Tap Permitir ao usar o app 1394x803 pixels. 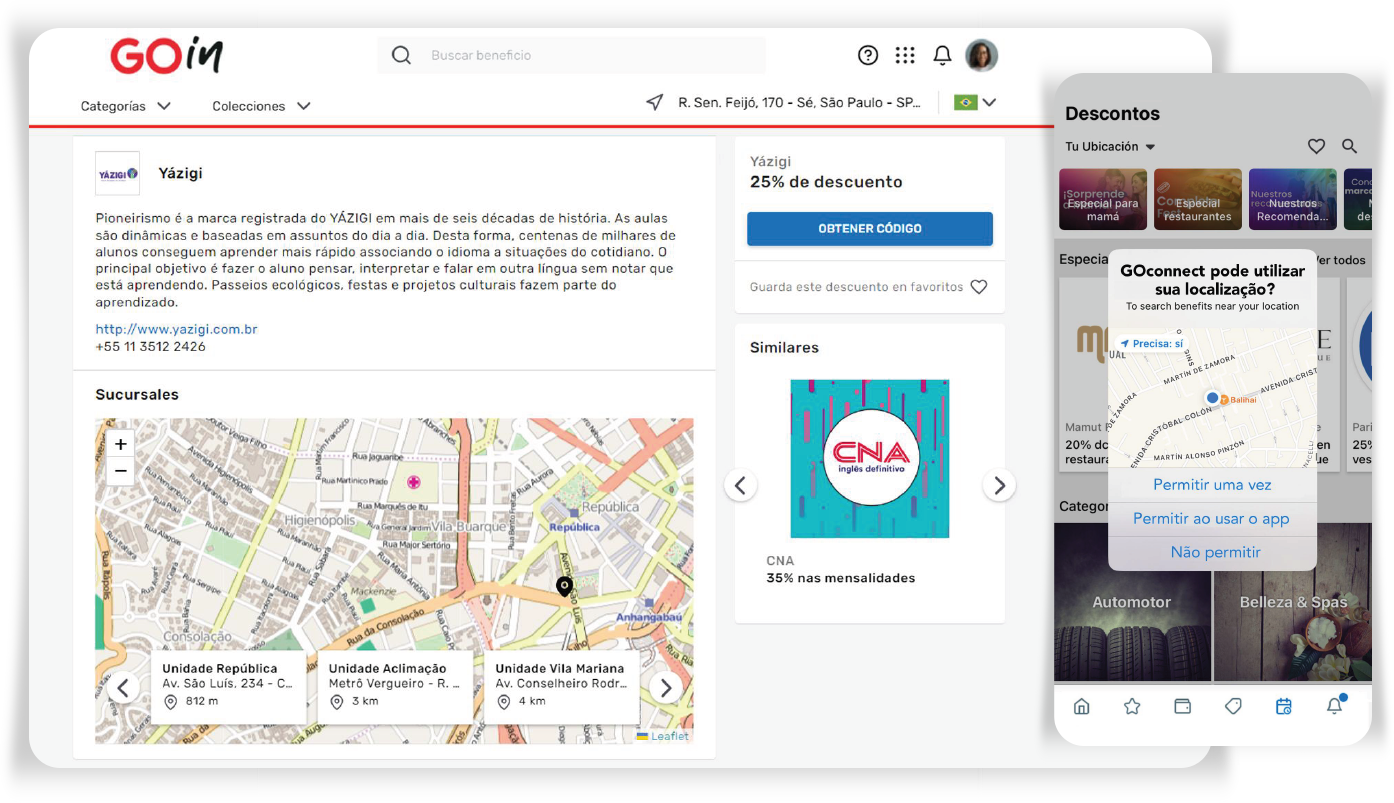[x=1212, y=519]
